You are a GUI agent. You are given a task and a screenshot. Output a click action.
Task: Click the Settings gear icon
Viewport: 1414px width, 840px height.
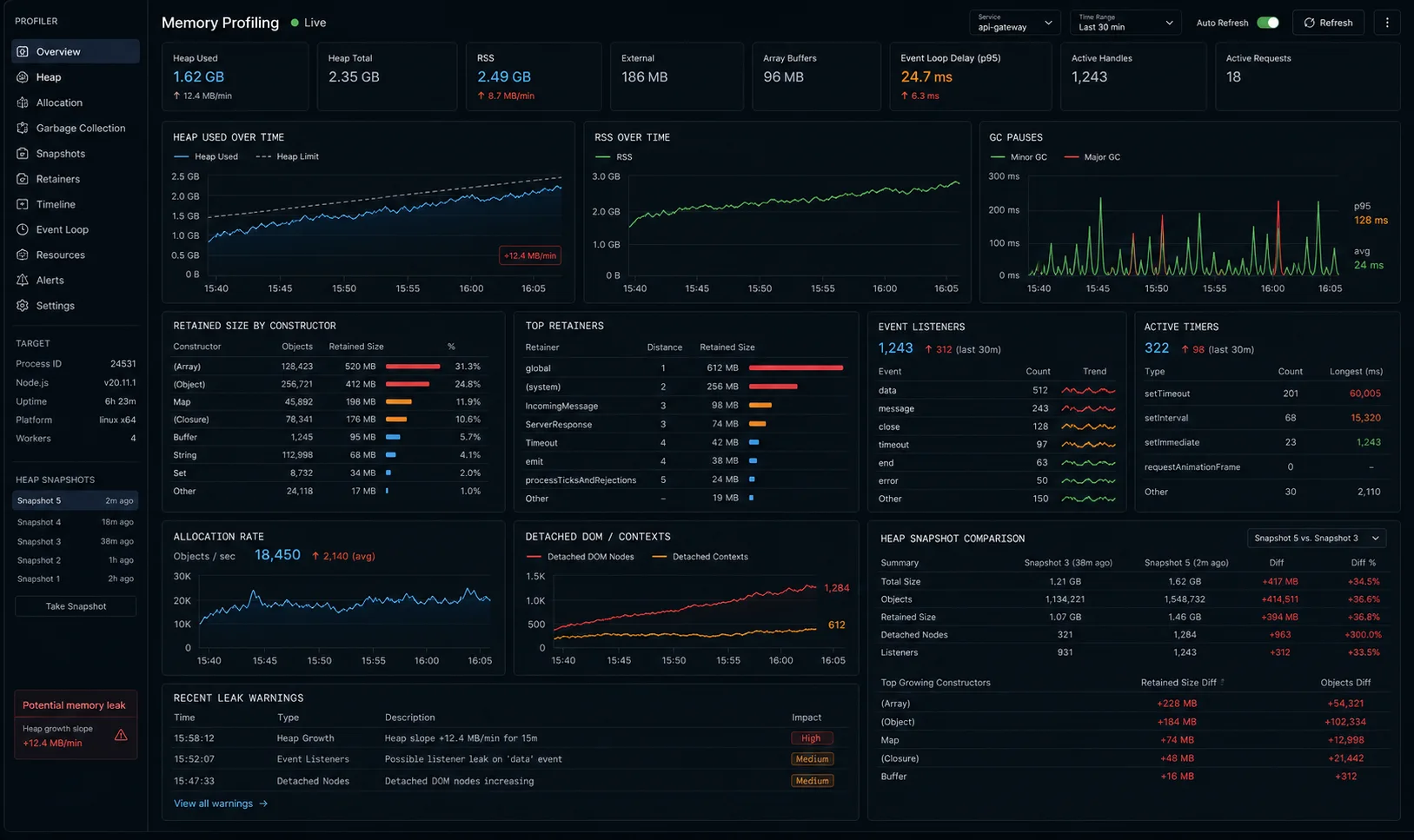(23, 306)
